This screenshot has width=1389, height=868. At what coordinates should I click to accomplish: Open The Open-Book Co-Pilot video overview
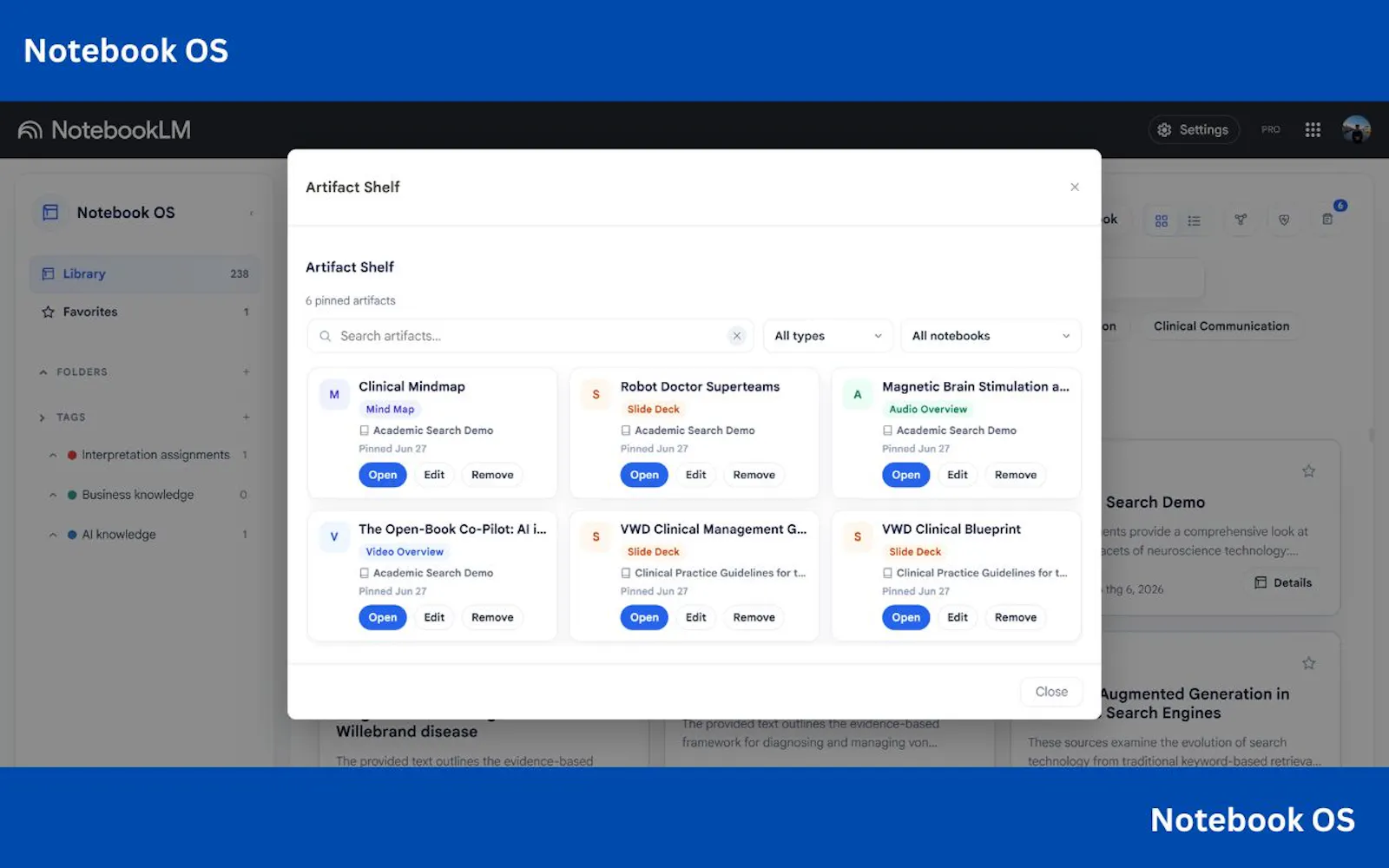pyautogui.click(x=383, y=617)
